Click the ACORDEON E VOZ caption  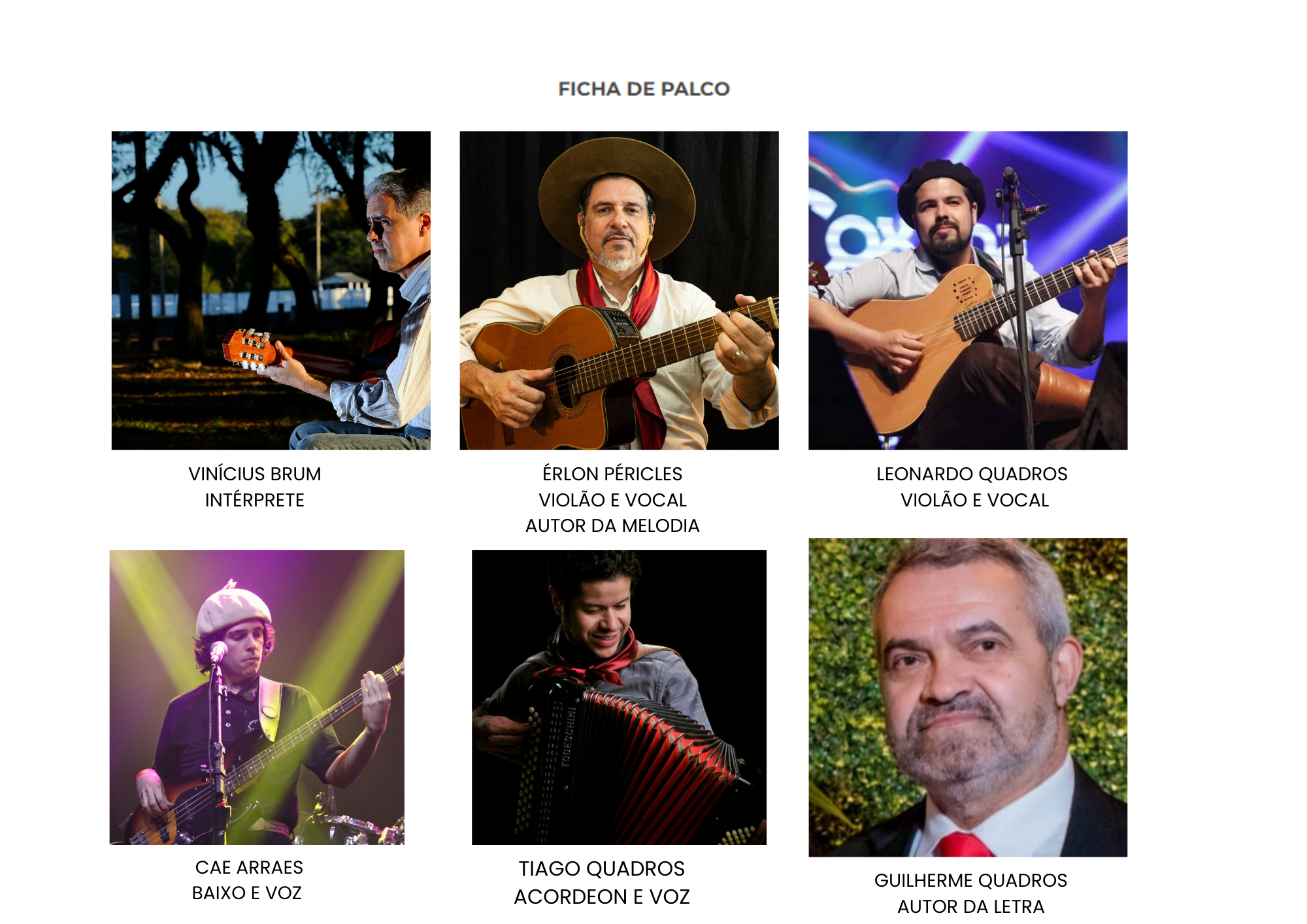click(x=602, y=897)
